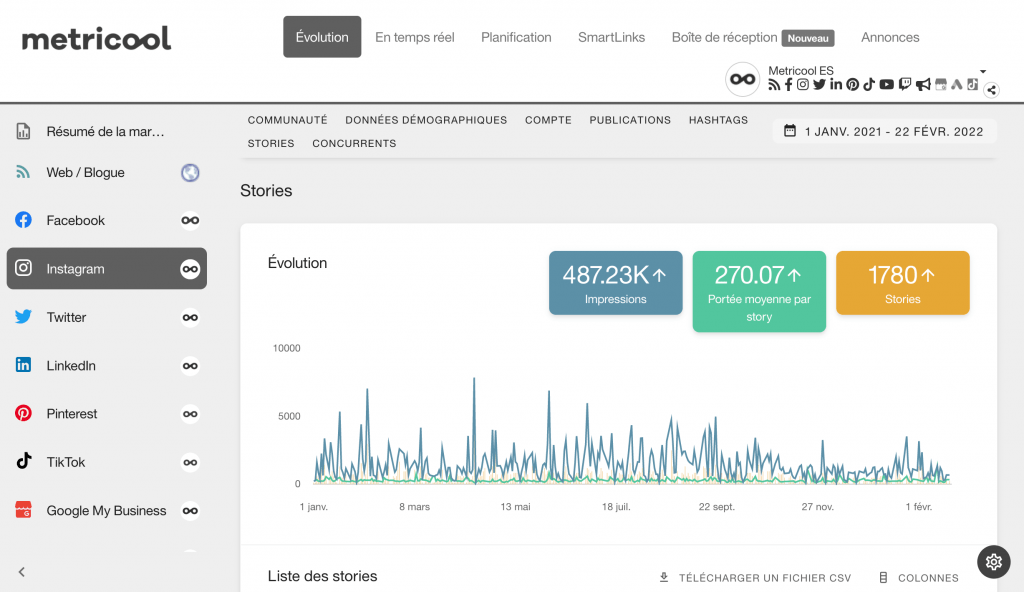Screen dimensions: 1024x592
Task: Click the Twitter bird icon under Metricool ES
Action: click(x=819, y=85)
